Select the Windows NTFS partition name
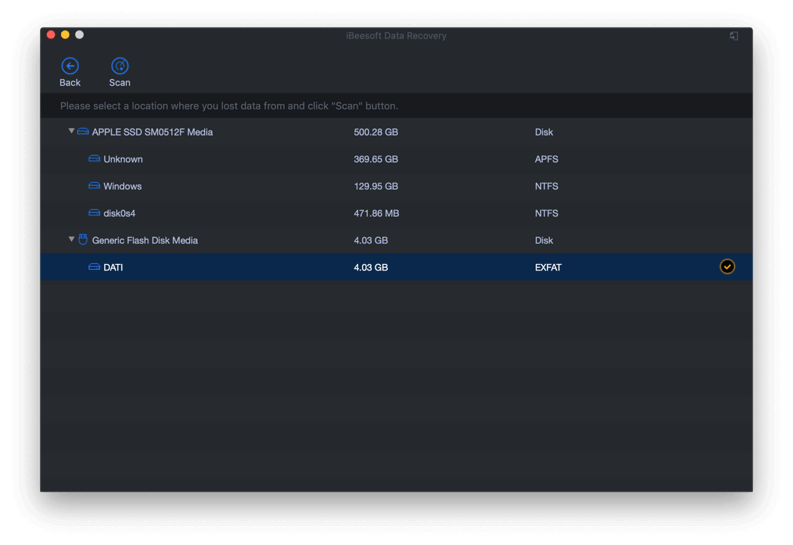 click(122, 186)
